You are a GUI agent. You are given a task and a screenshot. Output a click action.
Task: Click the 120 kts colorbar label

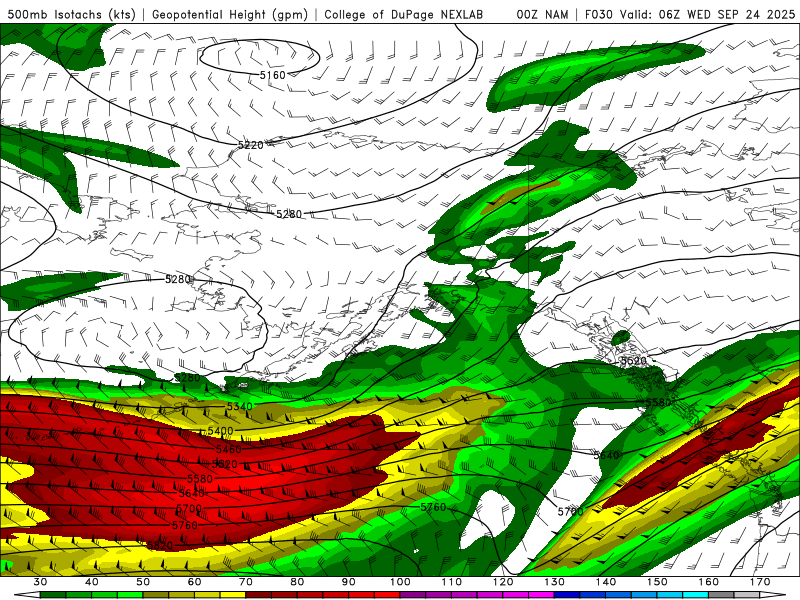pos(503,582)
